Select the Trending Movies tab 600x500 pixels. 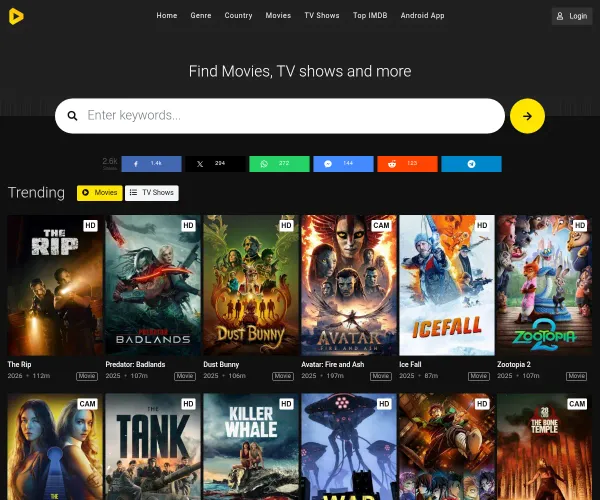pos(100,193)
